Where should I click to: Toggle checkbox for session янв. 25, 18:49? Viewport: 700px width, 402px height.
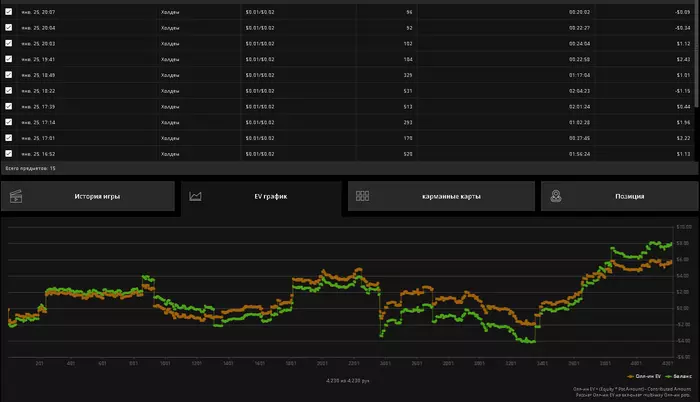[8, 75]
